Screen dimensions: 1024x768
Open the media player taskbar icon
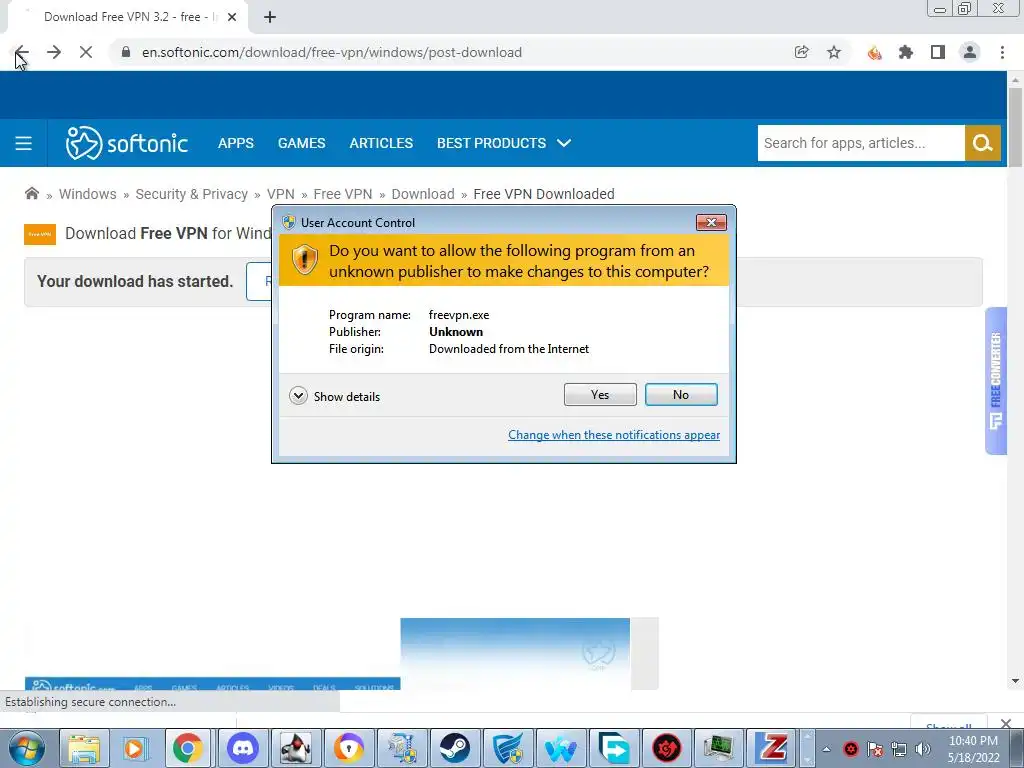pos(135,748)
